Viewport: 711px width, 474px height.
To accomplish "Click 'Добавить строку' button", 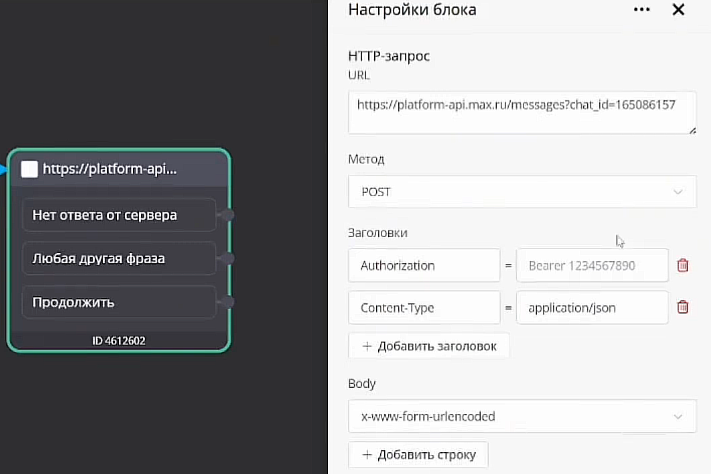I will pos(418,455).
